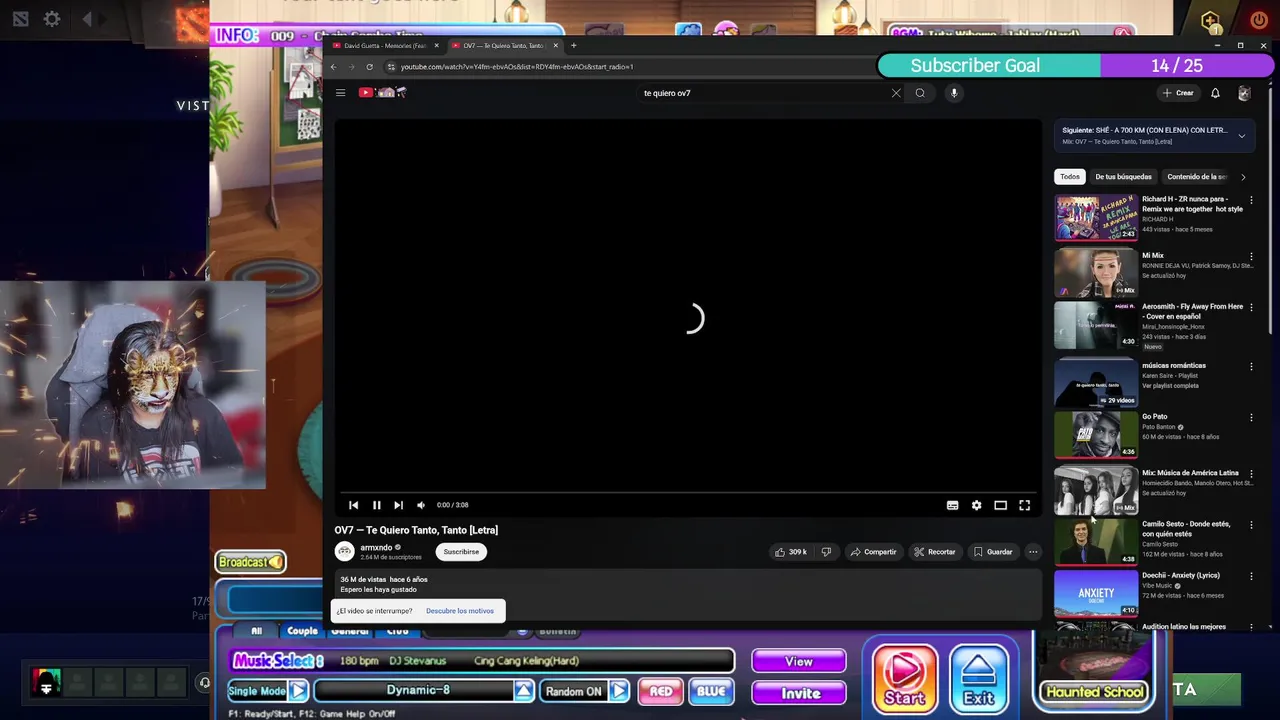Open YouTube notifications bell
Viewport: 1280px width, 720px height.
[1215, 93]
